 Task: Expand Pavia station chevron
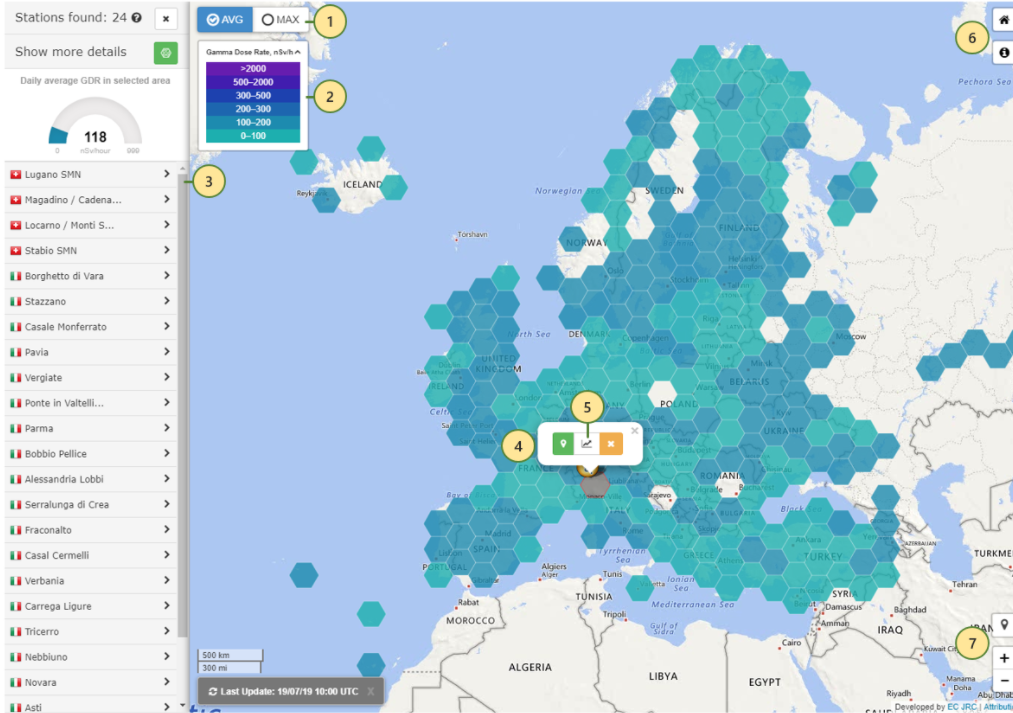pos(167,352)
